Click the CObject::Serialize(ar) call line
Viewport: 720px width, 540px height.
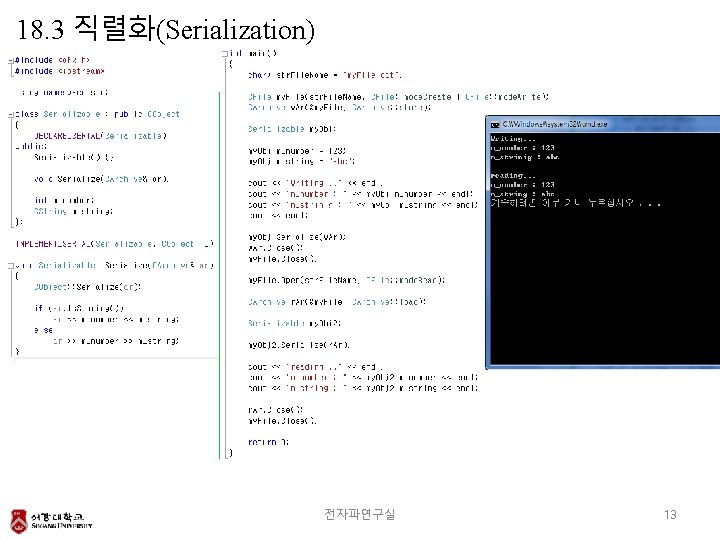(87, 287)
